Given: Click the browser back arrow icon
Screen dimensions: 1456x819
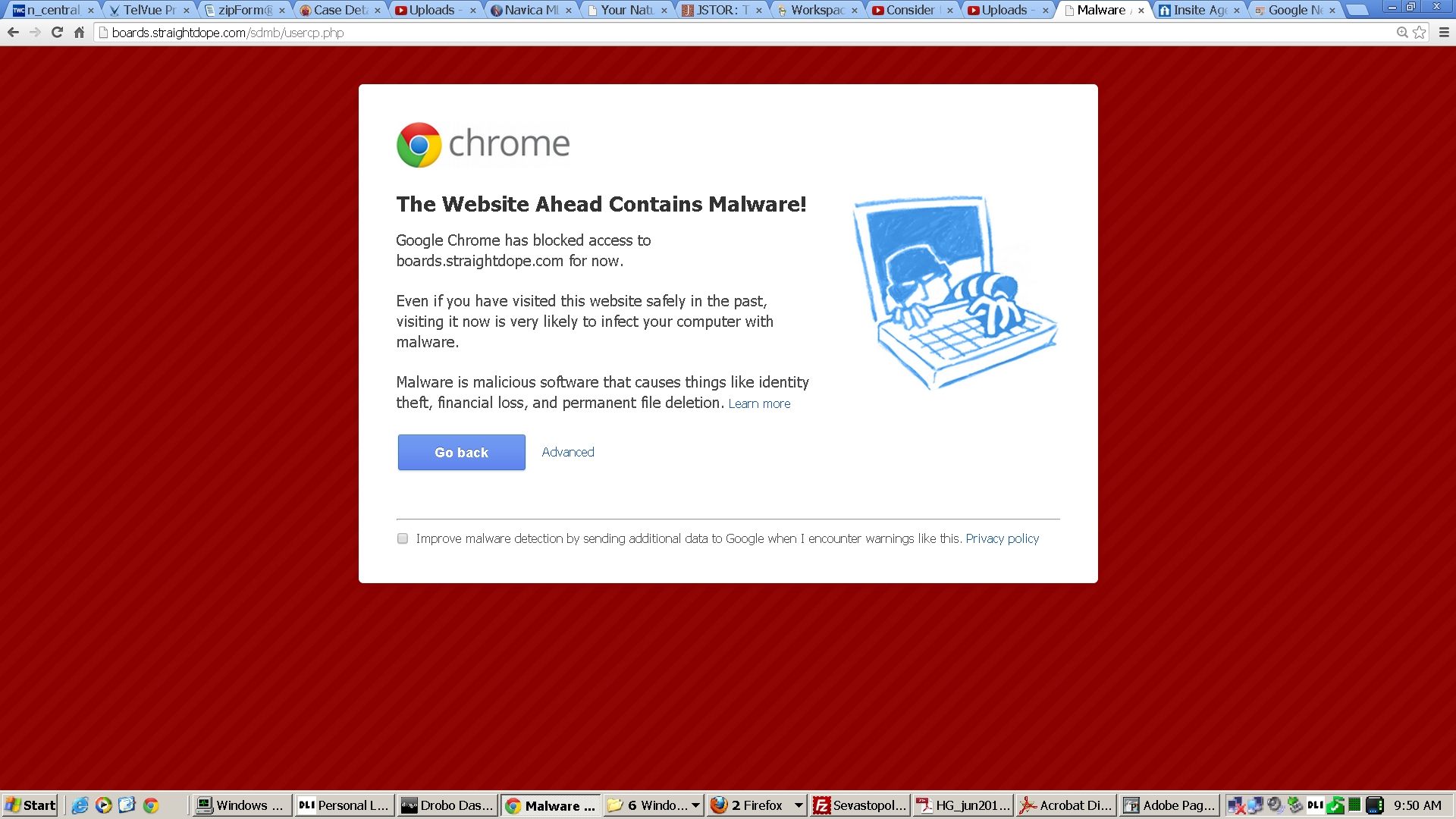Looking at the screenshot, I should click(x=13, y=33).
